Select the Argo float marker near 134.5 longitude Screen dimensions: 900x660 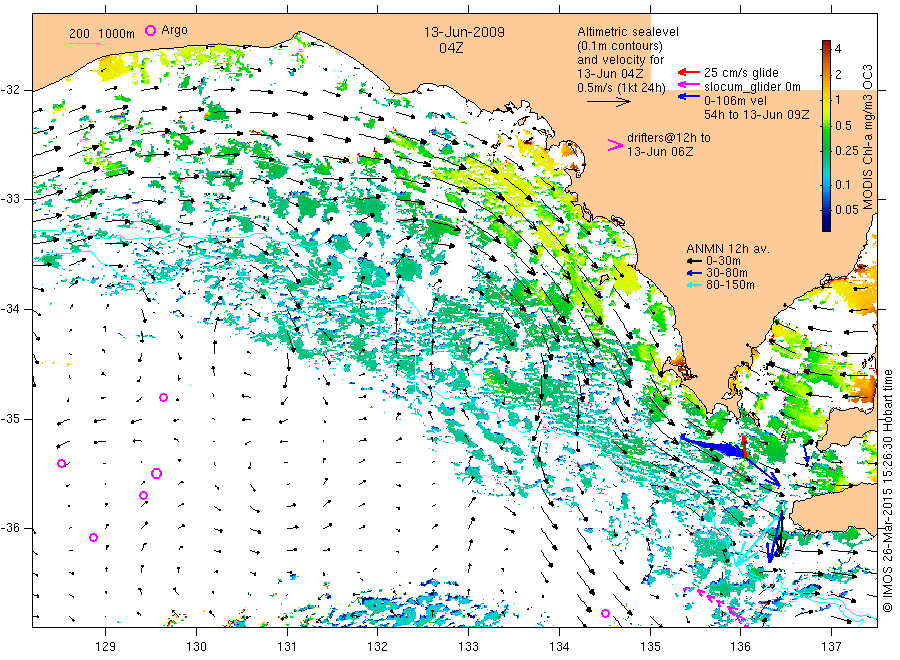[605, 614]
